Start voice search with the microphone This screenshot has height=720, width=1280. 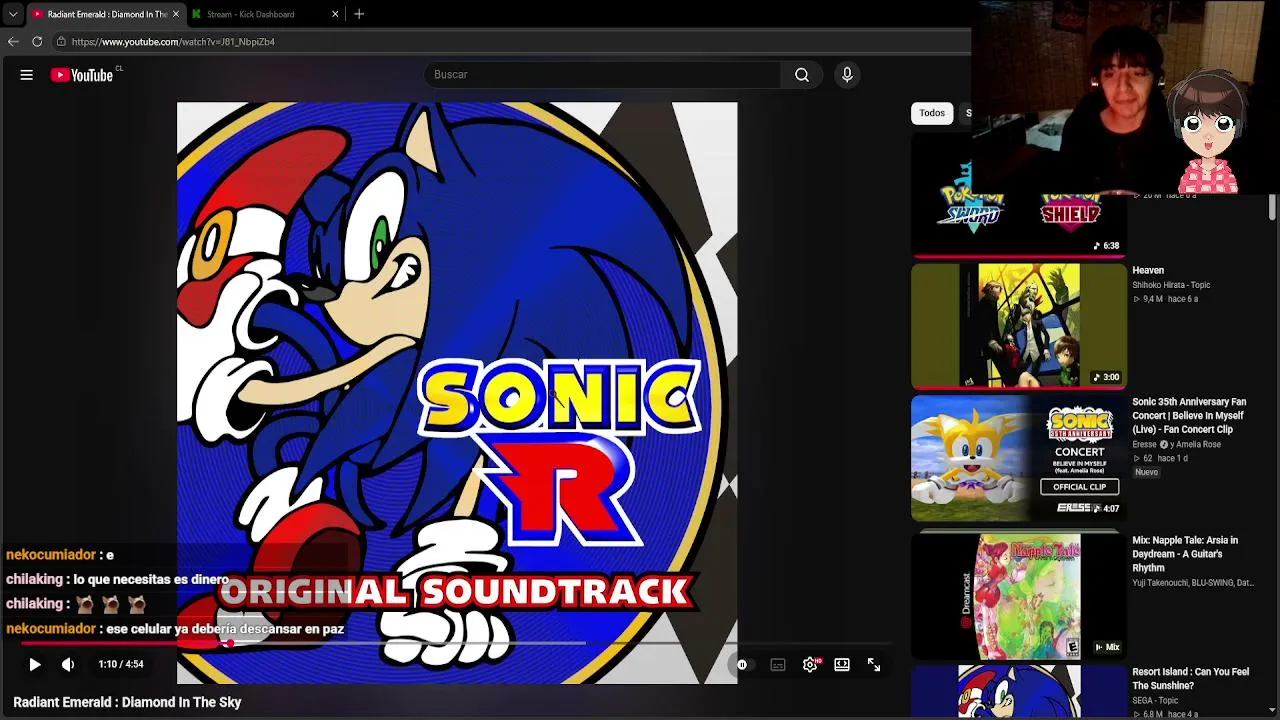[847, 75]
